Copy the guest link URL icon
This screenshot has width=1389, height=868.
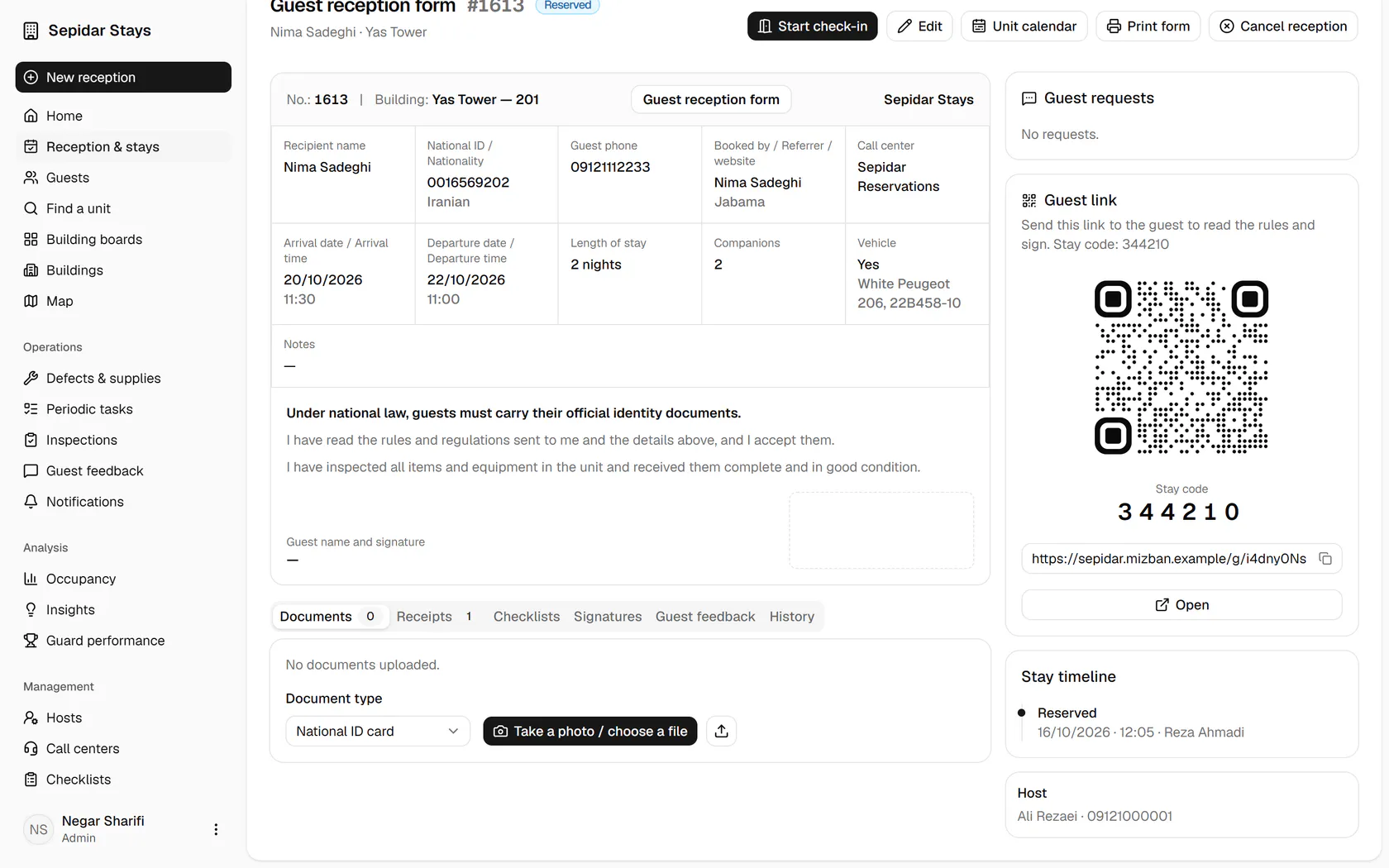[1325, 559]
